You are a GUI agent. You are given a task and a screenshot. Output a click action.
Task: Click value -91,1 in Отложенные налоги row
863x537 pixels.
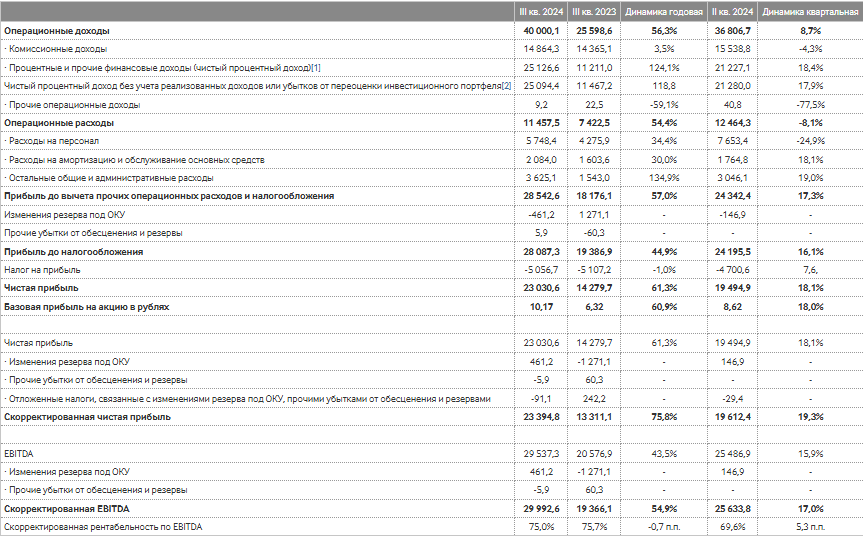[x=541, y=398]
